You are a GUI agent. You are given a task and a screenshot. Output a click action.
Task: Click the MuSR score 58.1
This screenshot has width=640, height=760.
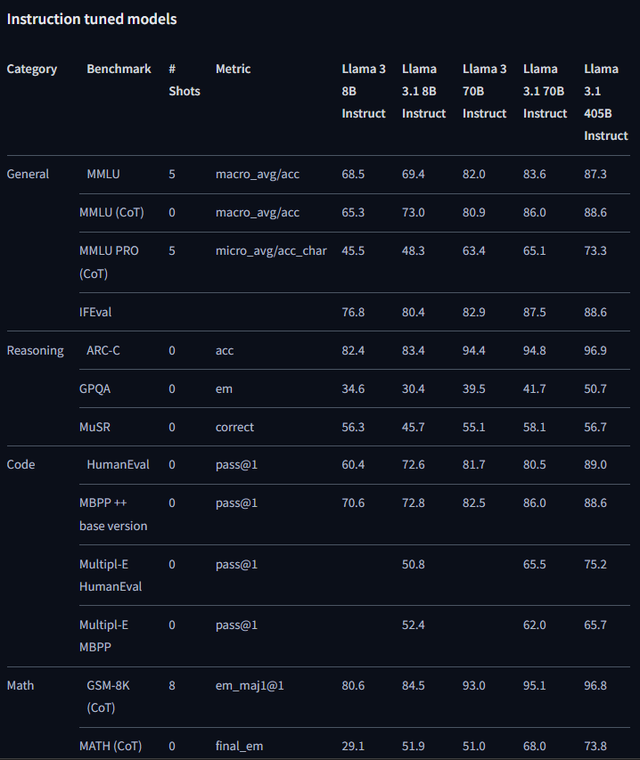[534, 427]
